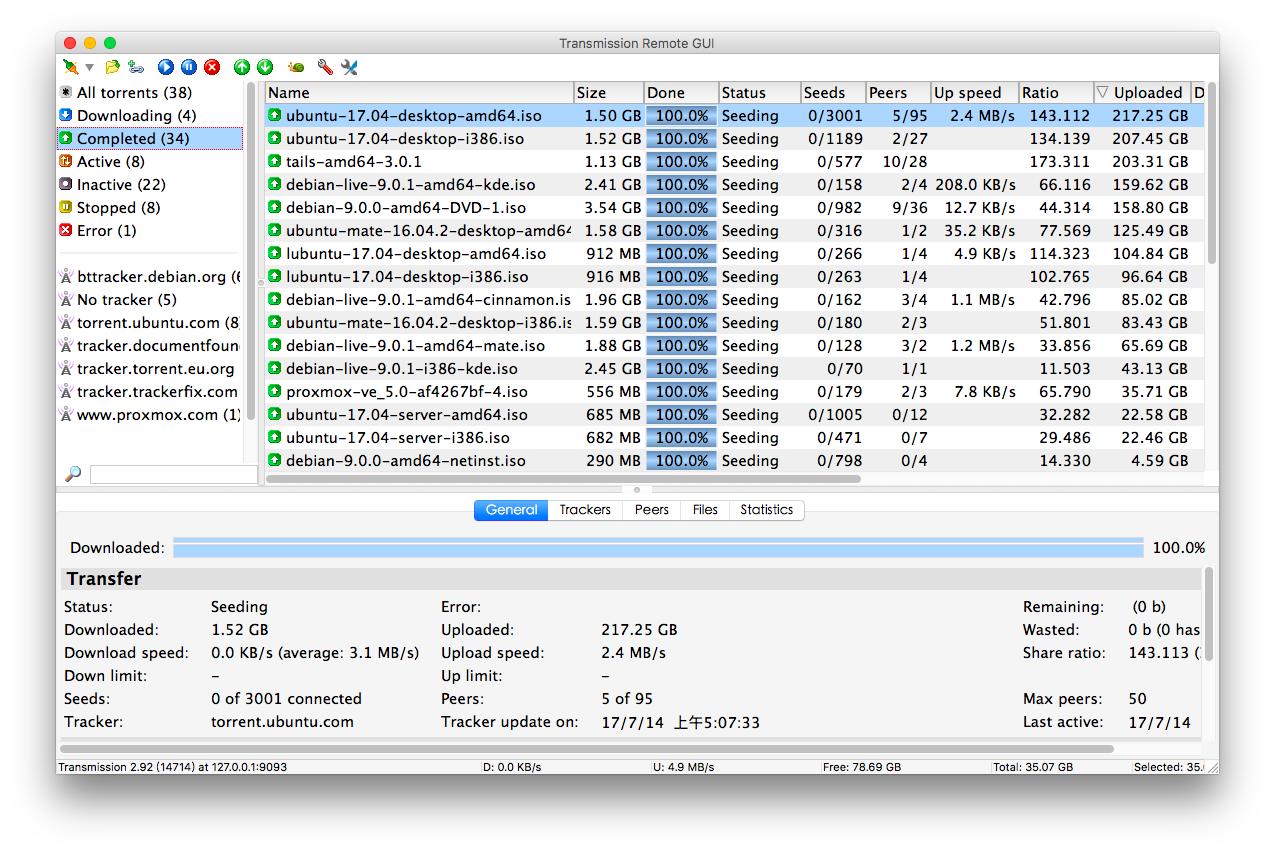Click the red Remove torrent icon
1275x854 pixels.
[212, 67]
